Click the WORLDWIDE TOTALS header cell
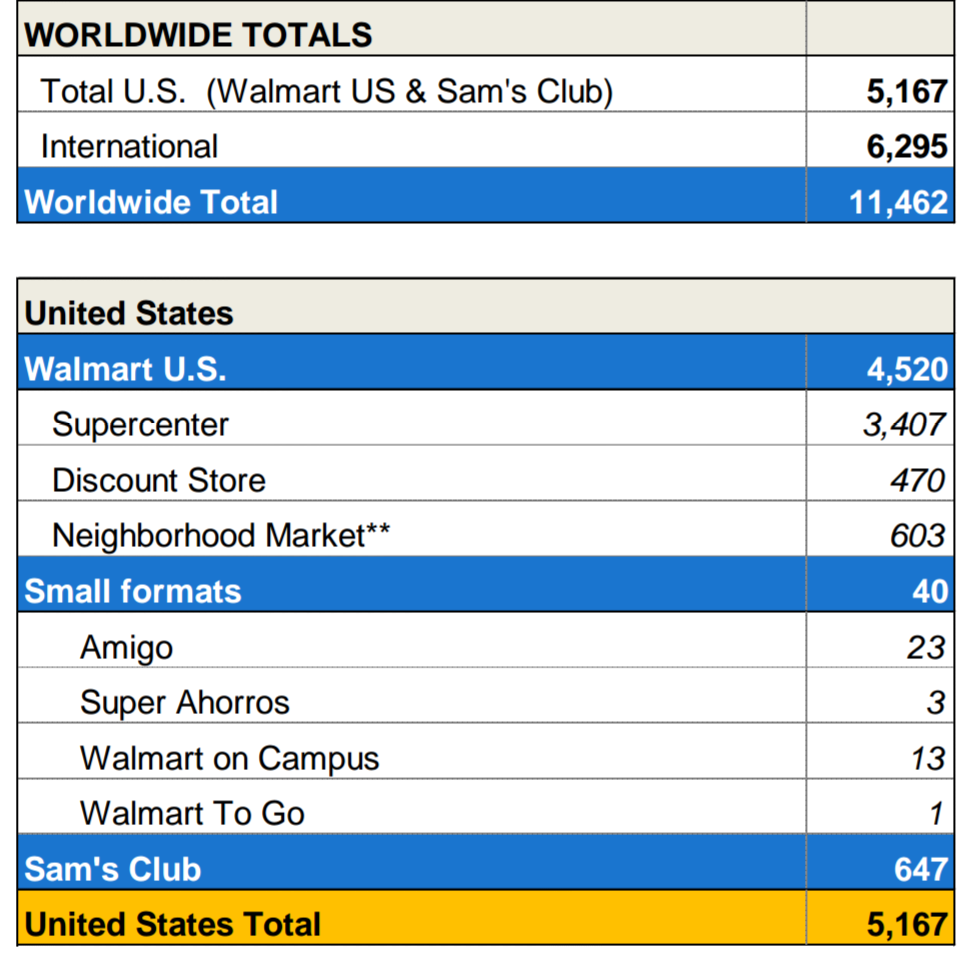 pyautogui.click(x=198, y=35)
